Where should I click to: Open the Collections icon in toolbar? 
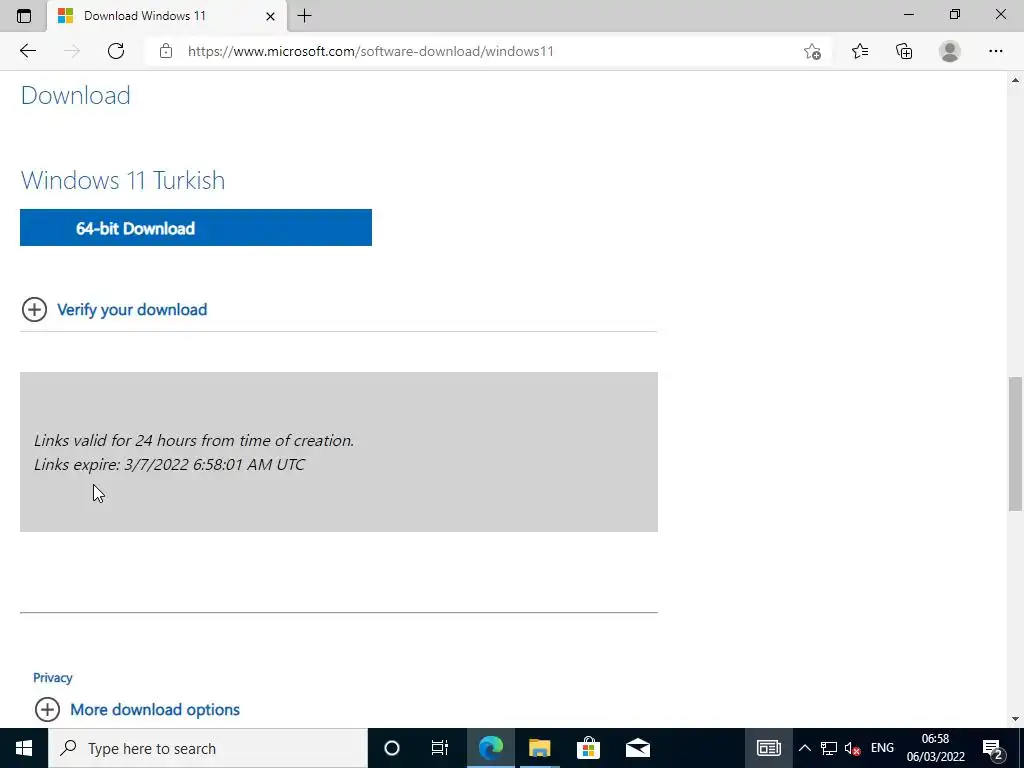(x=904, y=51)
